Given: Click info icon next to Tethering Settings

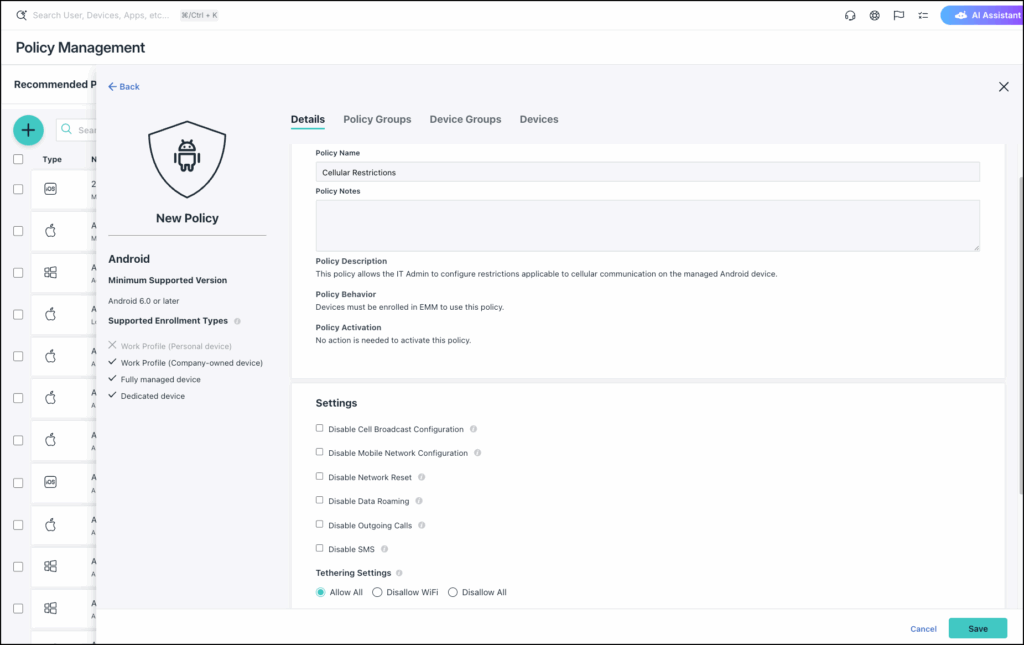Looking at the screenshot, I should (400, 573).
